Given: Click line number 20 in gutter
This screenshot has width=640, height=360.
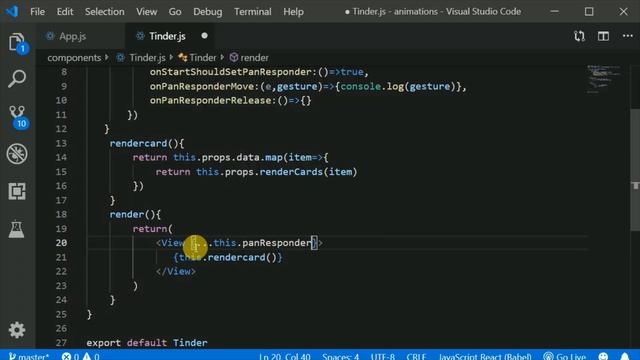Looking at the screenshot, I should point(61,243).
